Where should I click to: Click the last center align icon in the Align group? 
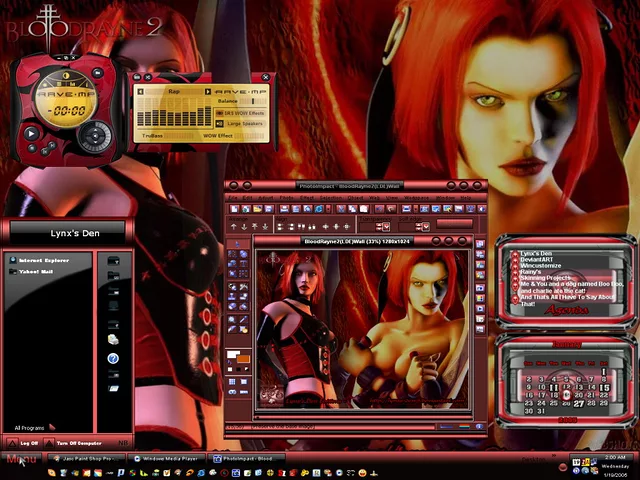coord(347,227)
